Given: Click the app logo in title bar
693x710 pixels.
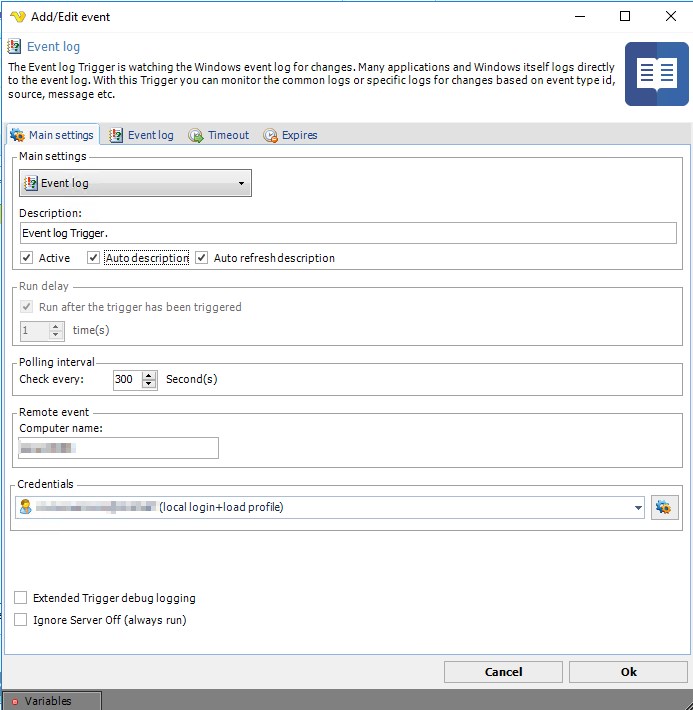Looking at the screenshot, I should click(17, 16).
